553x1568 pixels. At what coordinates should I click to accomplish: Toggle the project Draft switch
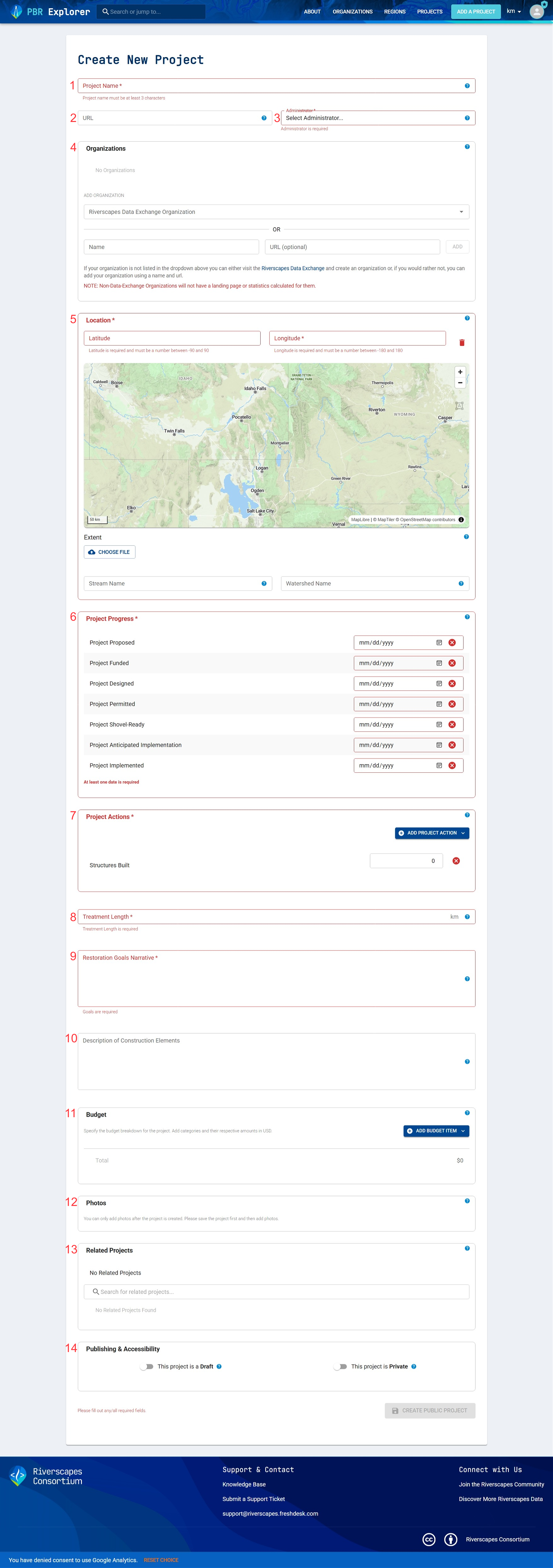(147, 1367)
